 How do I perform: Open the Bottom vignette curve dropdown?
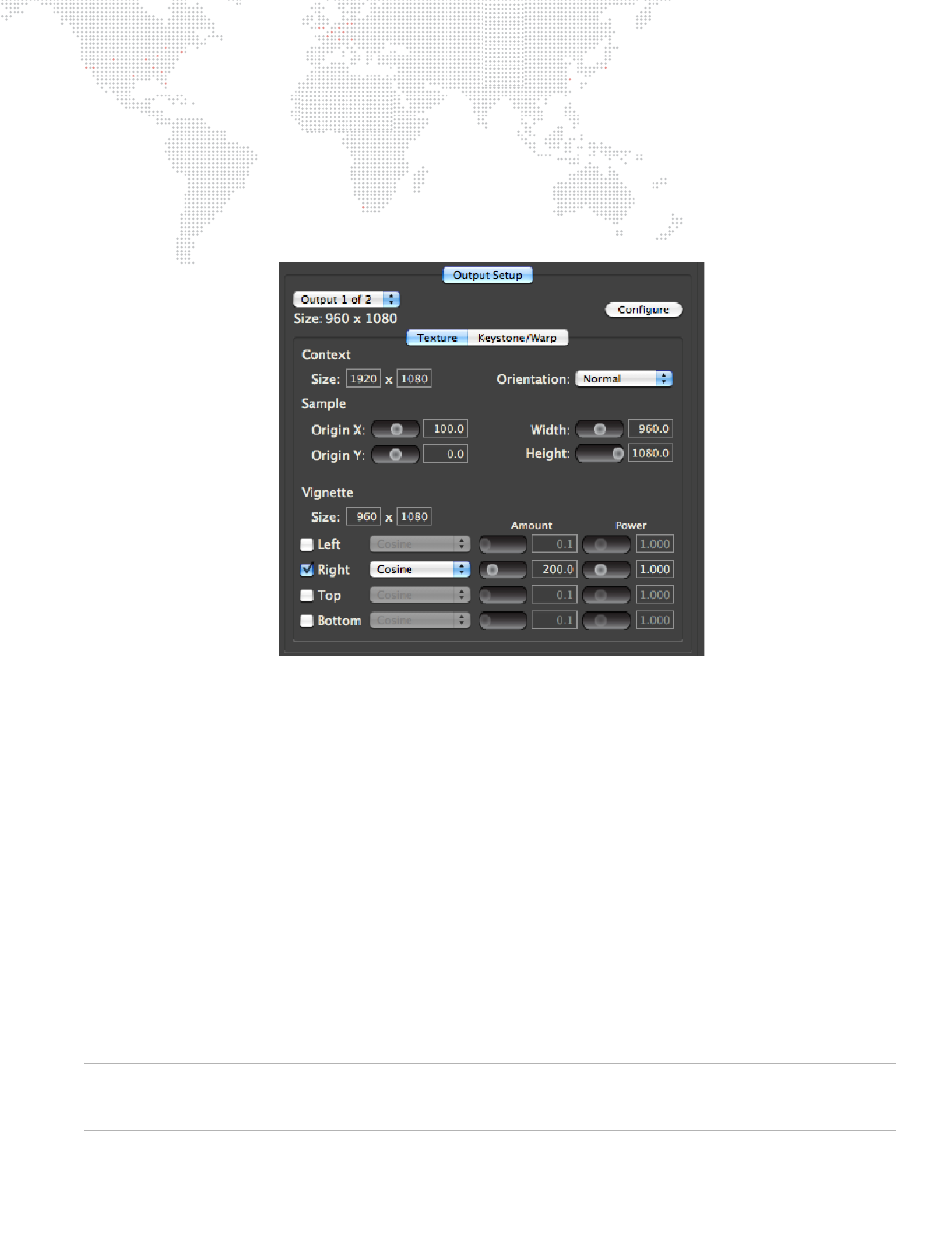(420, 620)
